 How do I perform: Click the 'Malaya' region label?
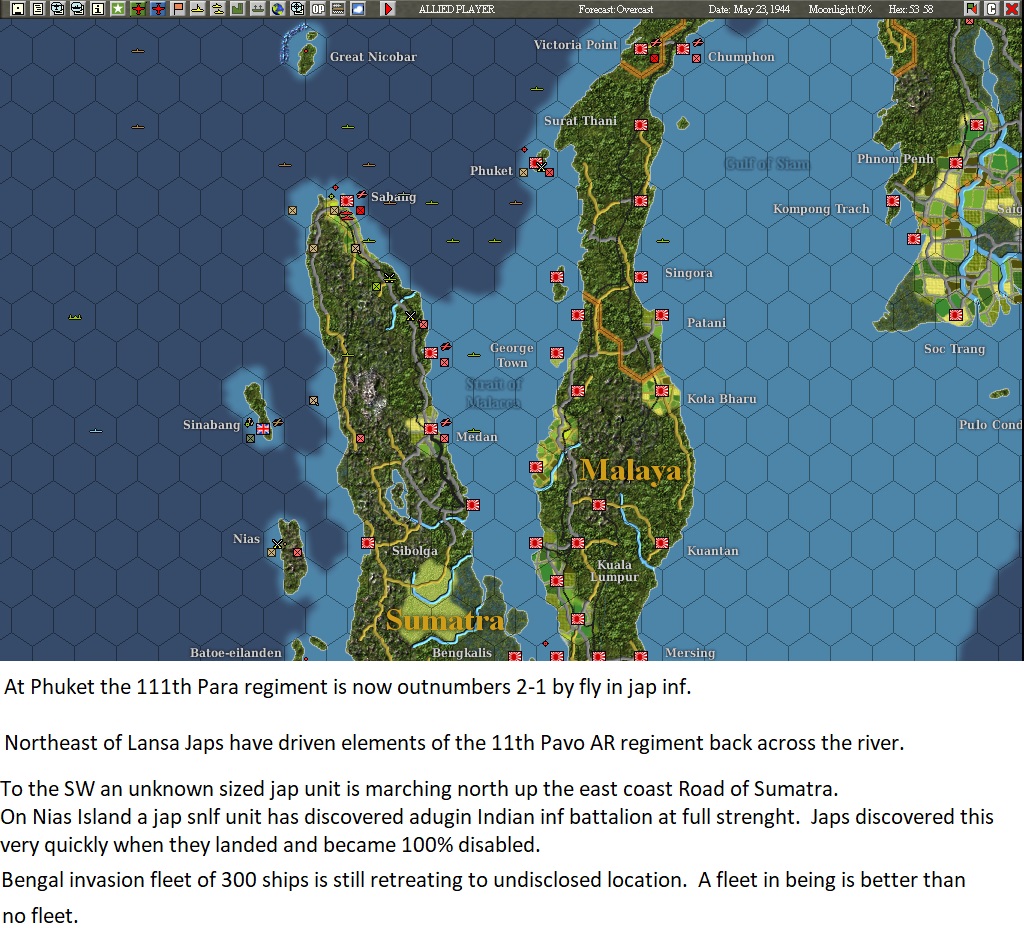click(631, 470)
